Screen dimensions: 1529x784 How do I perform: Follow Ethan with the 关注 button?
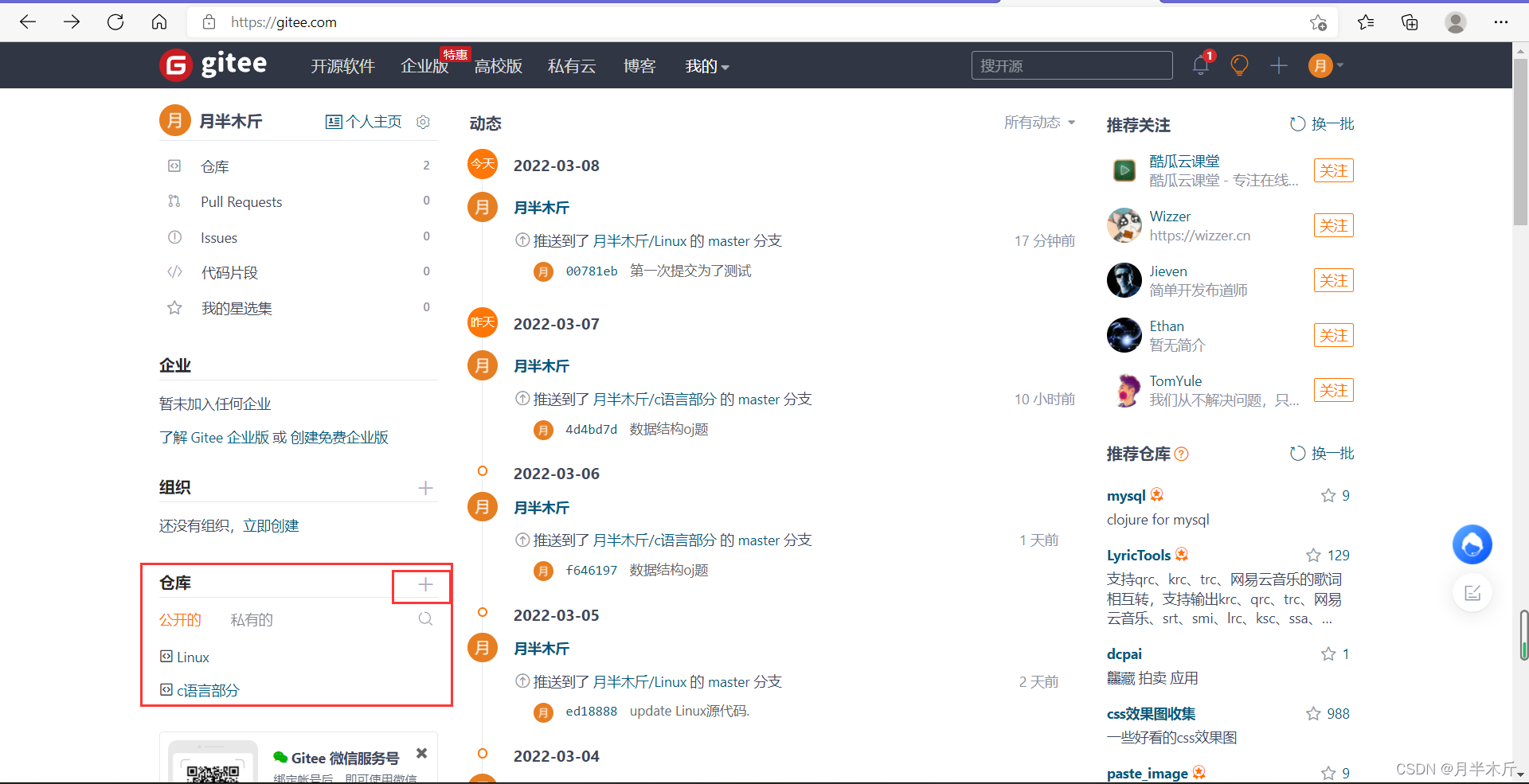pyautogui.click(x=1334, y=336)
